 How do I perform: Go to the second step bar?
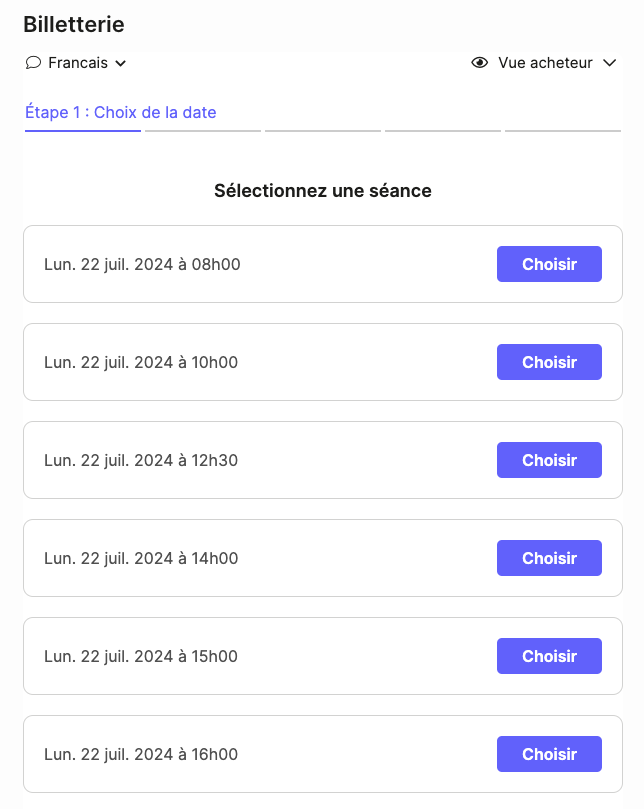pyautogui.click(x=202, y=130)
